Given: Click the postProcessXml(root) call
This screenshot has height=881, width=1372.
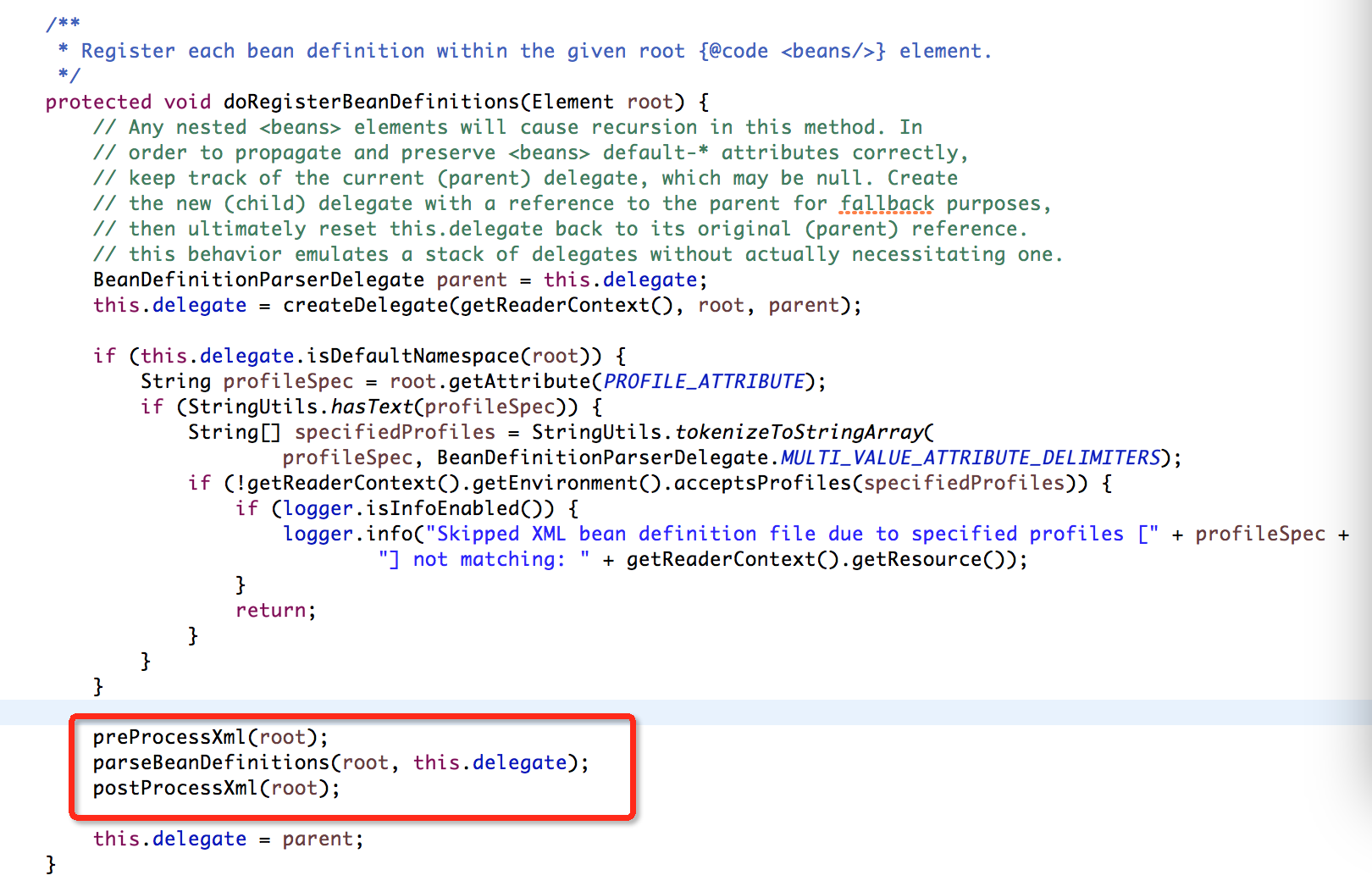Looking at the screenshot, I should [216, 788].
